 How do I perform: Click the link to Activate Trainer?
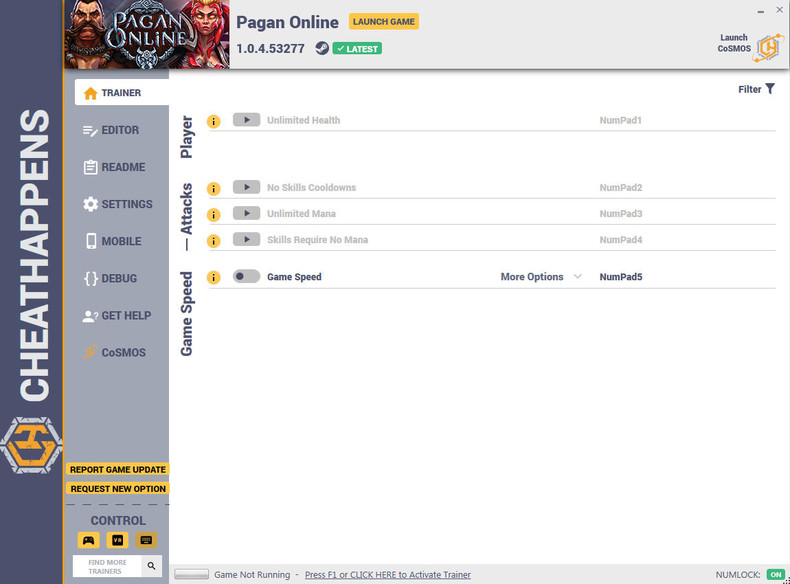(388, 574)
